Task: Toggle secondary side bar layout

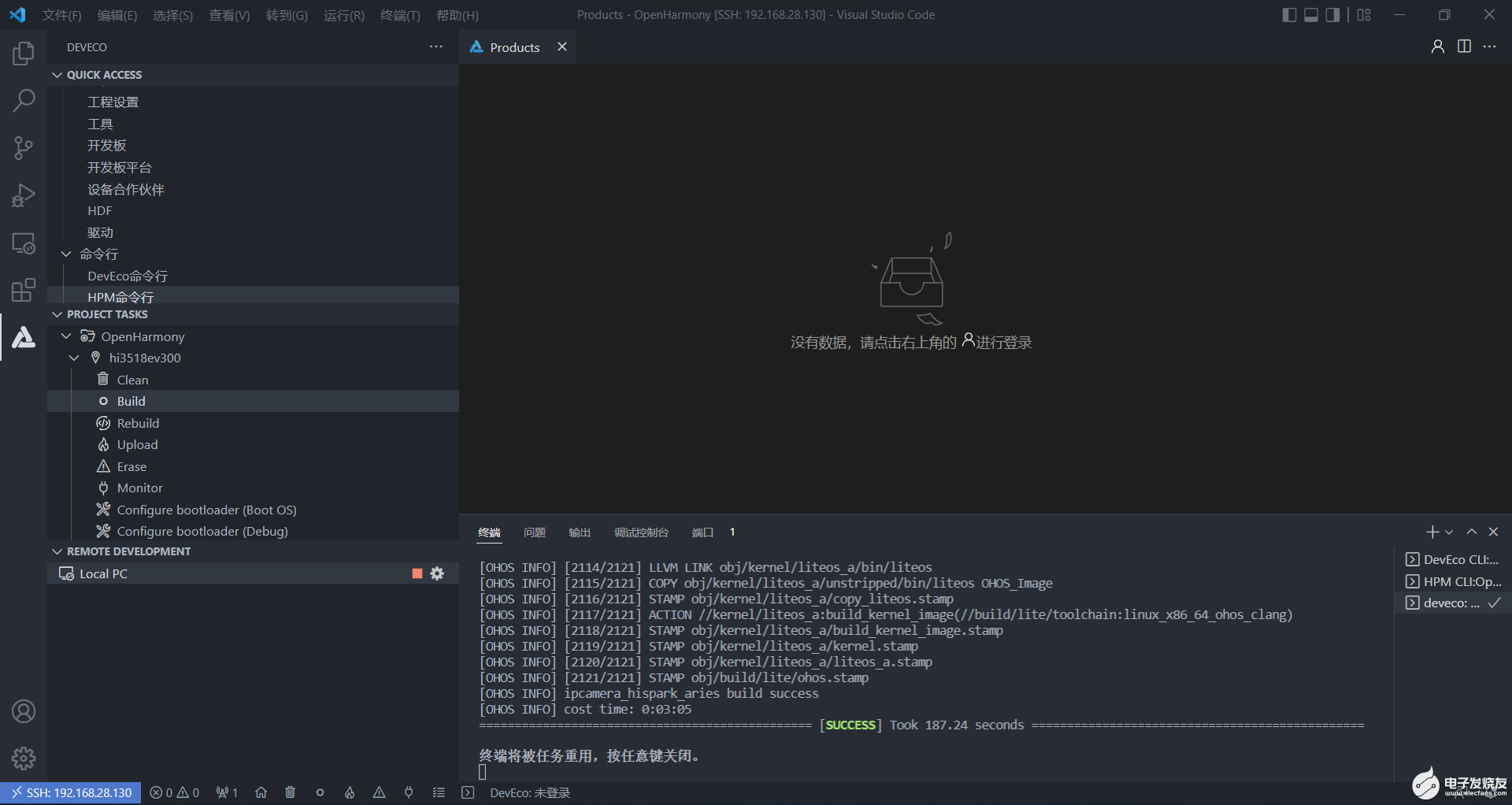Action: click(1332, 15)
